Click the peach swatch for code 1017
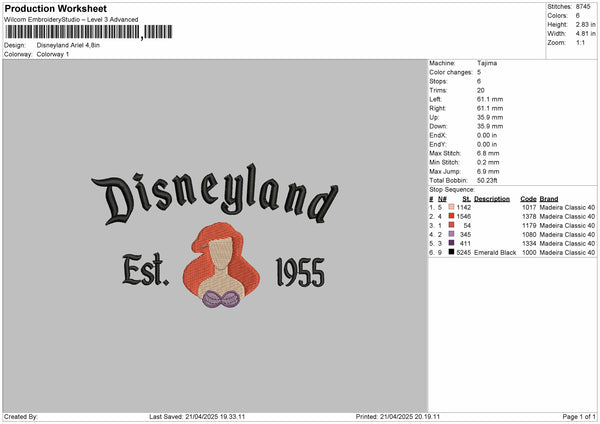Image resolution: width=600 pixels, height=424 pixels. click(x=452, y=207)
